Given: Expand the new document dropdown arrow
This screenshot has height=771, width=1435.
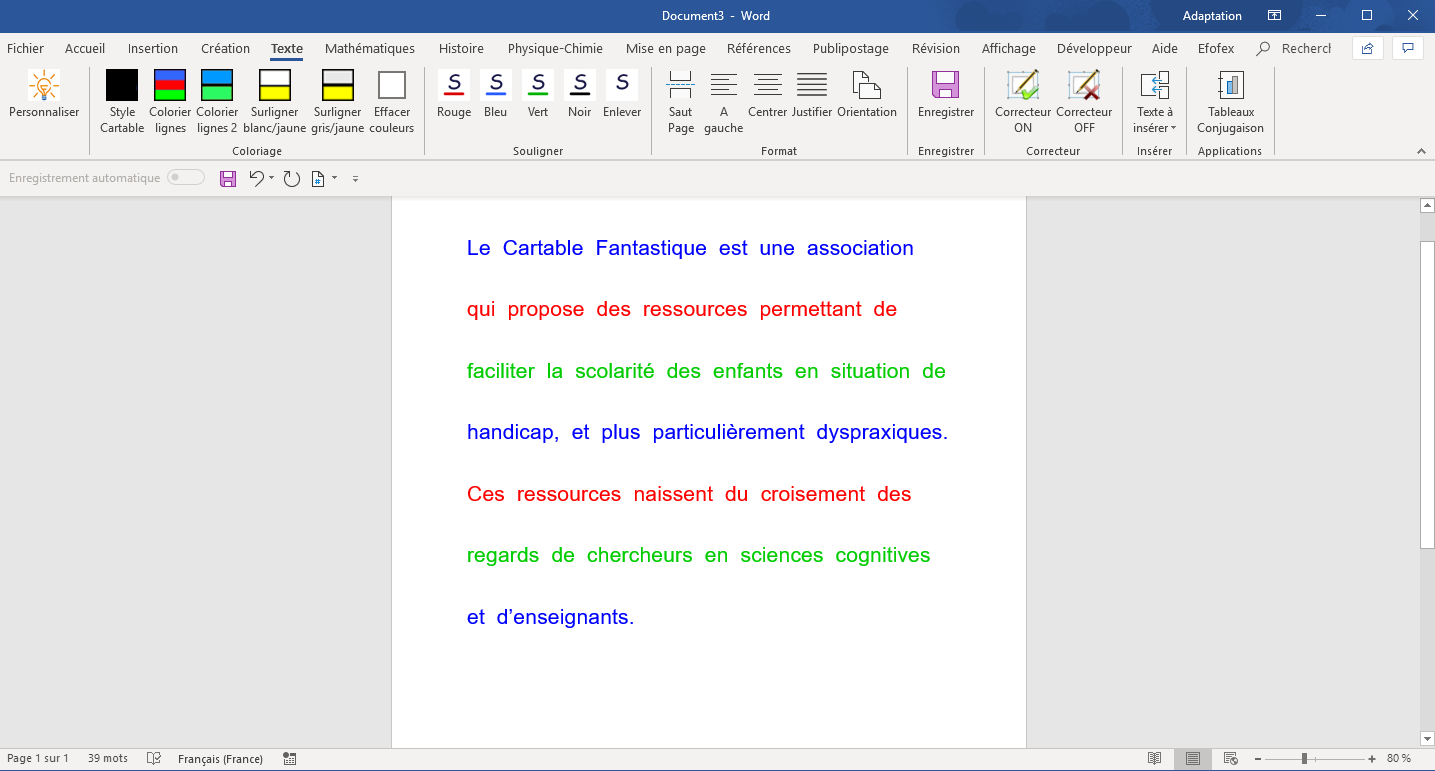Looking at the screenshot, I should pos(334,179).
